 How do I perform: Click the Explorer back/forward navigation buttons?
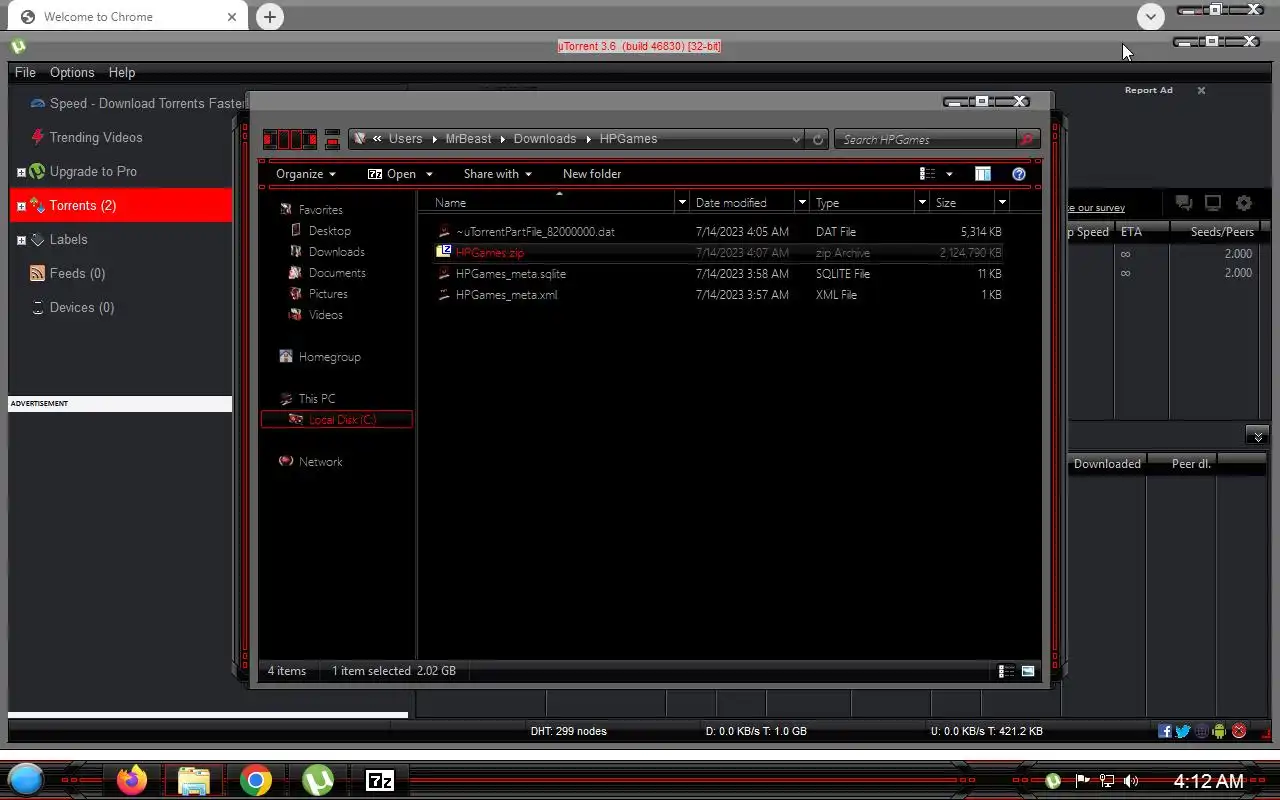tap(290, 139)
